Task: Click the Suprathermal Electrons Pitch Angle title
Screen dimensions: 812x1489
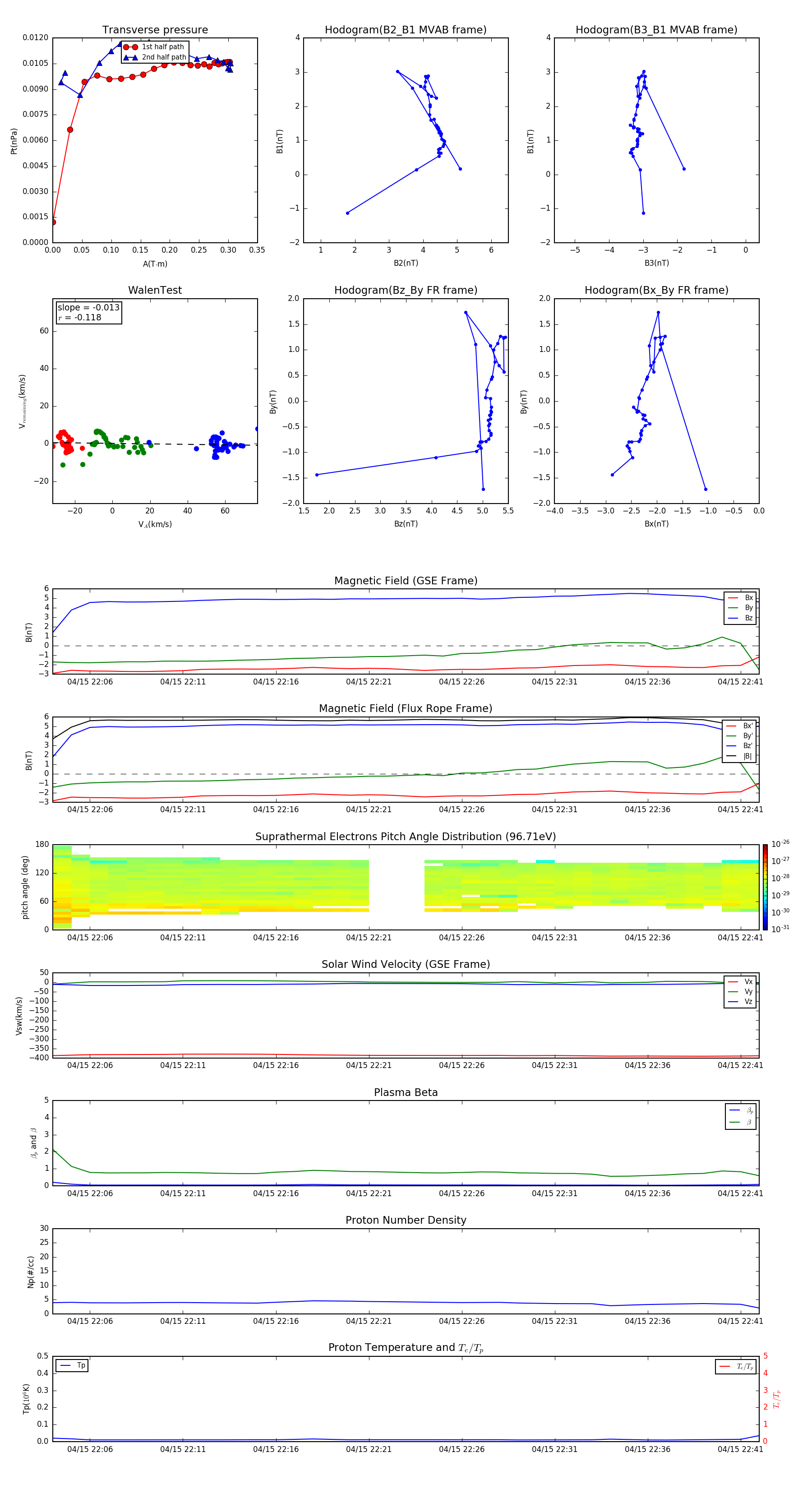Action: (x=406, y=837)
